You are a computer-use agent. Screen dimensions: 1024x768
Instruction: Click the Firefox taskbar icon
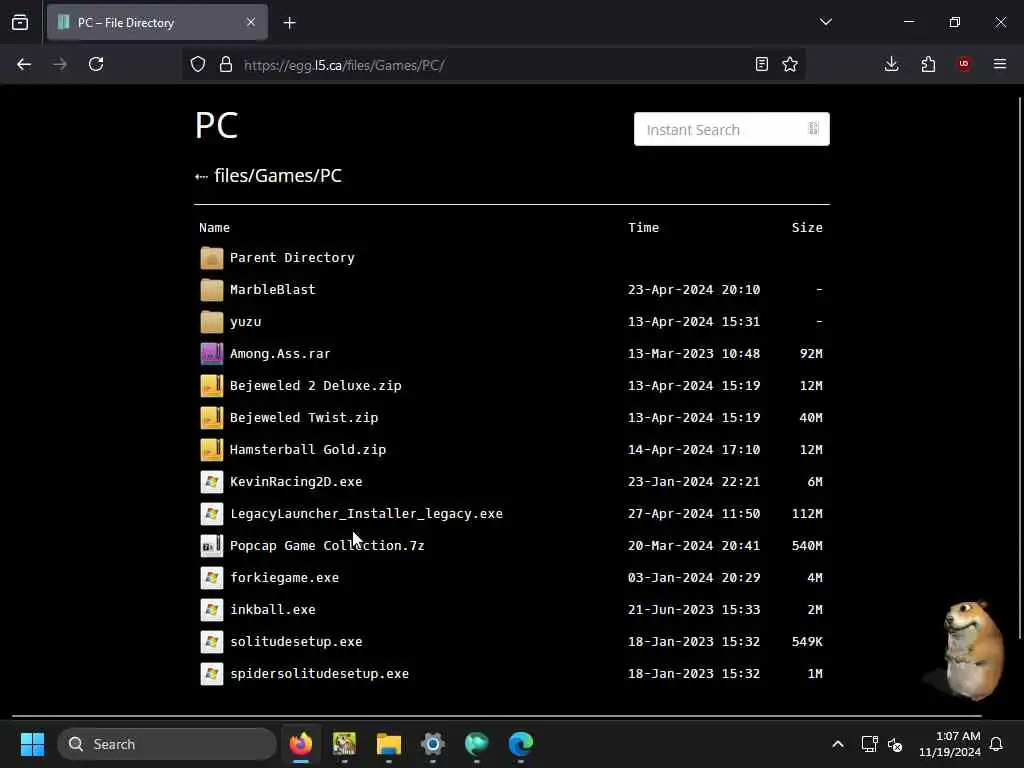click(300, 744)
